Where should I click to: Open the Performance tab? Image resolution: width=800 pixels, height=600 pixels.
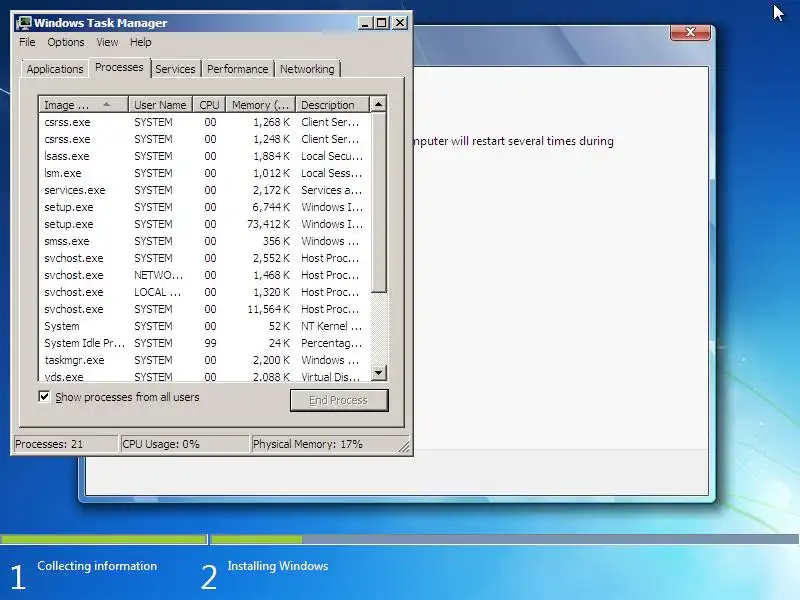pos(237,69)
